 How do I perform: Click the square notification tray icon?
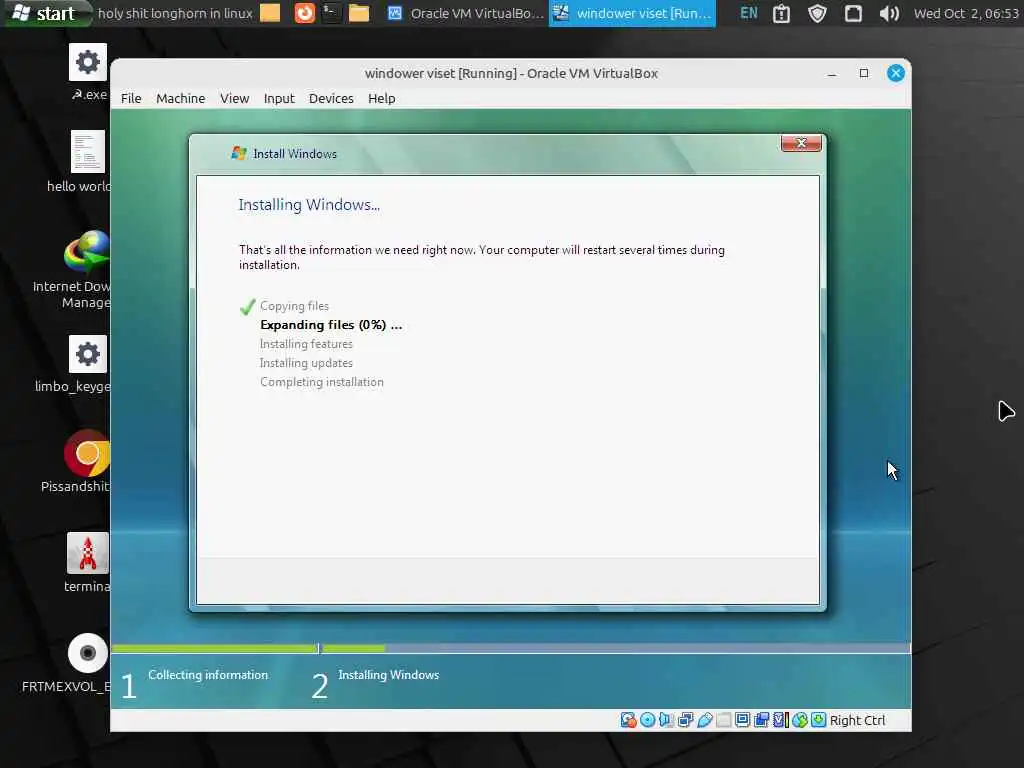click(x=853, y=13)
